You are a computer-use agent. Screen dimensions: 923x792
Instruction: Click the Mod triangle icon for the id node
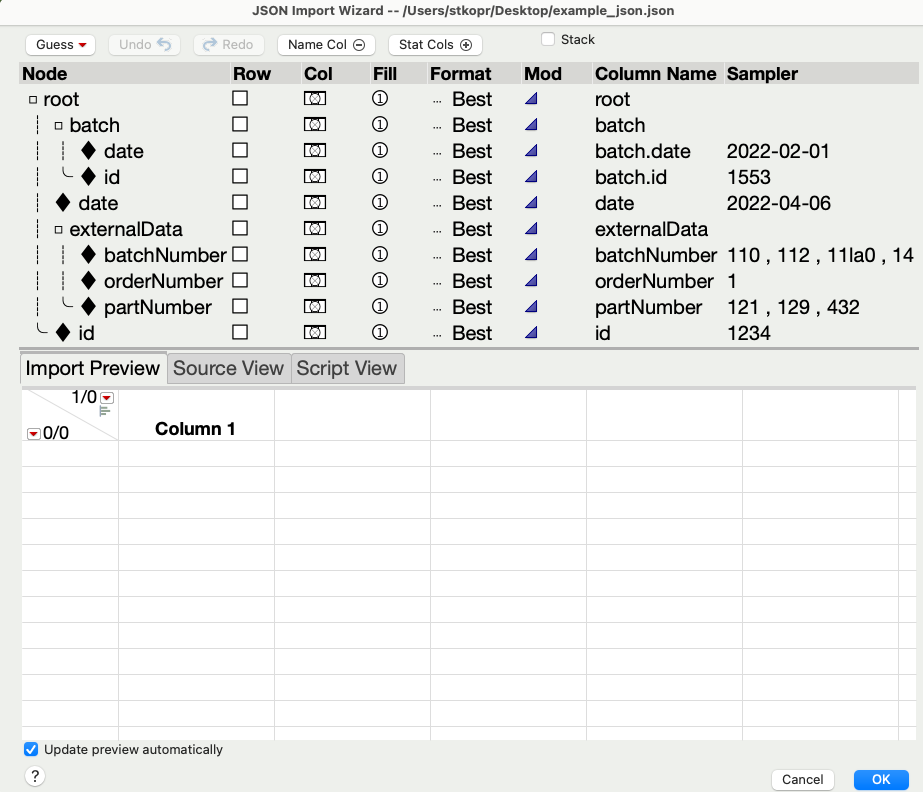[531, 333]
